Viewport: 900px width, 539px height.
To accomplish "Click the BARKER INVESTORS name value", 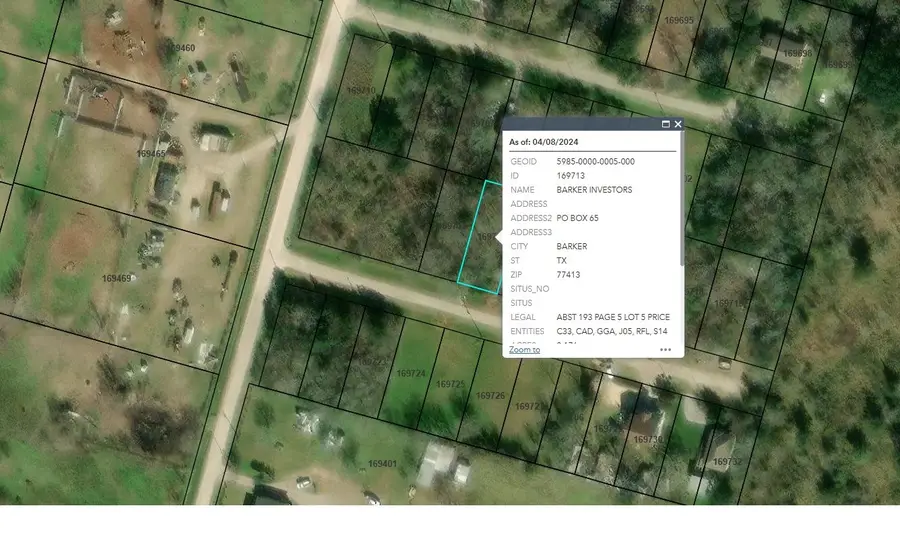I will [x=594, y=189].
